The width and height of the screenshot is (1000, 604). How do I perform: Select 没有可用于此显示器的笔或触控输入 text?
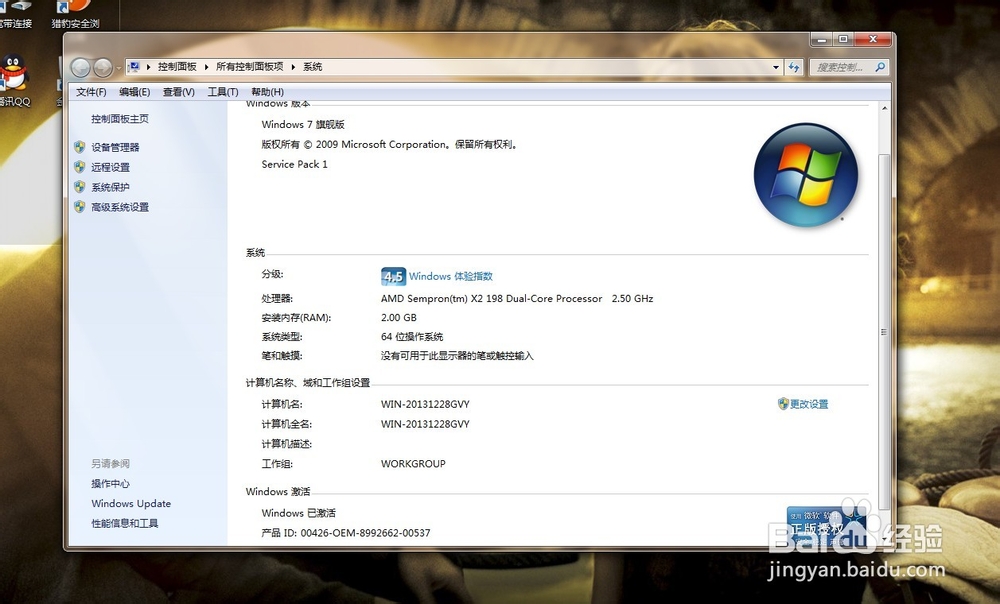click(457, 355)
